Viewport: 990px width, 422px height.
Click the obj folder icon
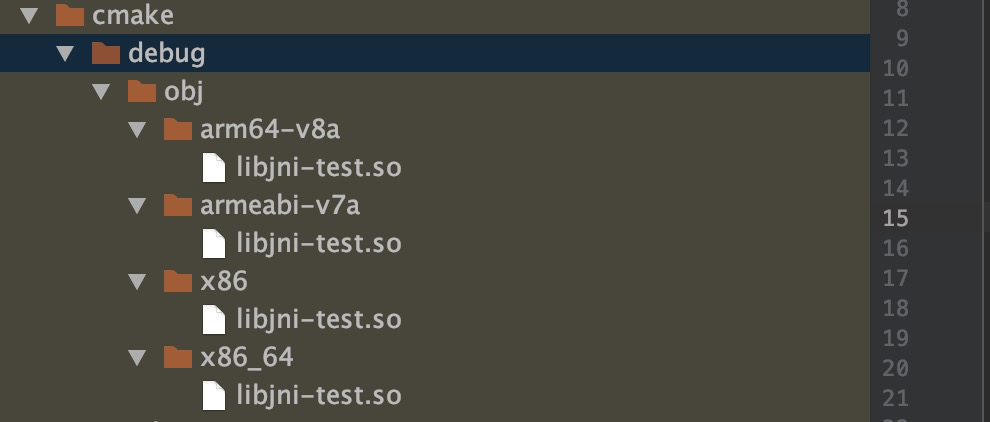(141, 92)
